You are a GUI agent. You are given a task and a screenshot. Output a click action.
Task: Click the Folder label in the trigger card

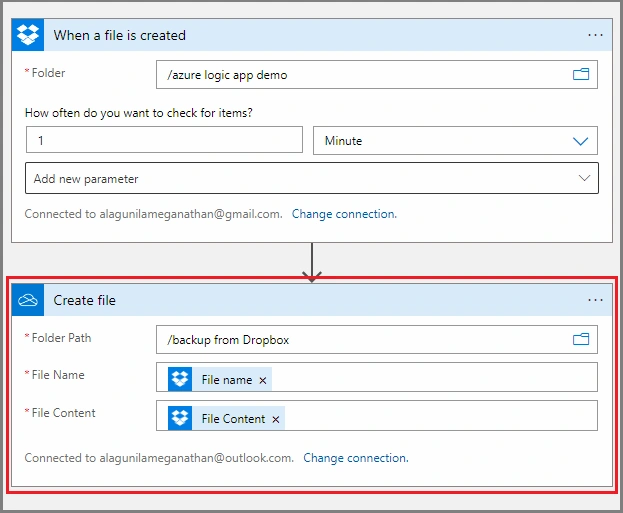pos(48,73)
